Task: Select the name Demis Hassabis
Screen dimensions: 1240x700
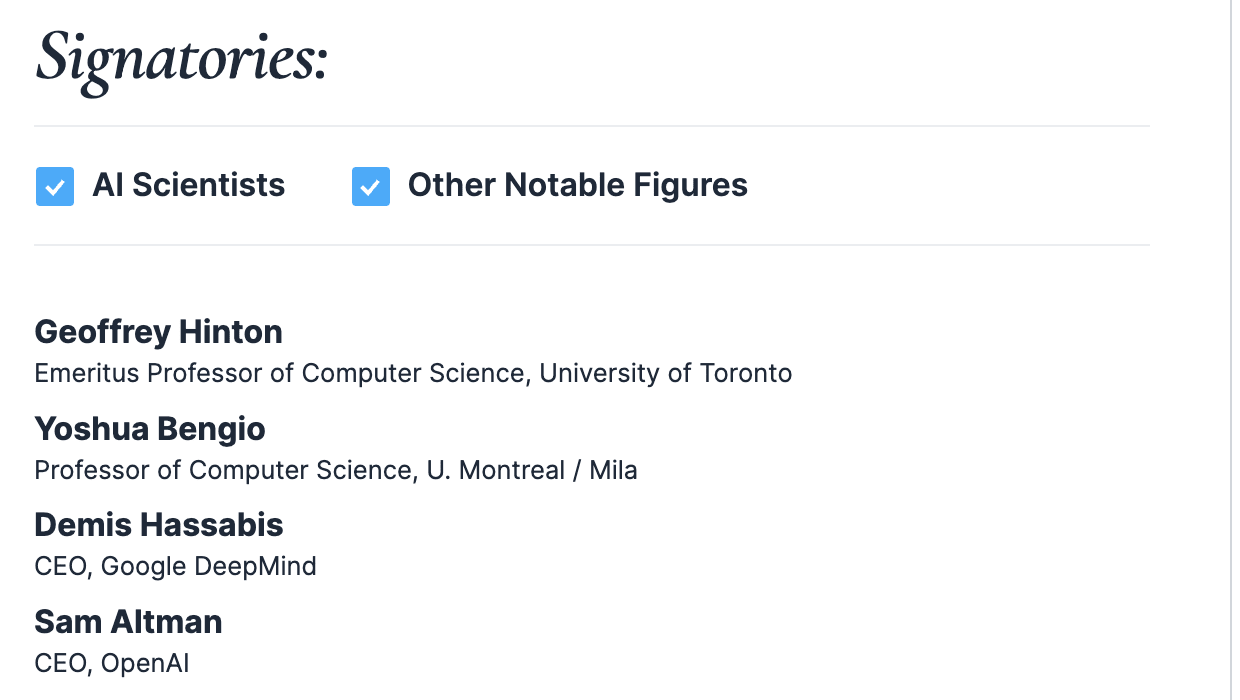Action: (159, 525)
